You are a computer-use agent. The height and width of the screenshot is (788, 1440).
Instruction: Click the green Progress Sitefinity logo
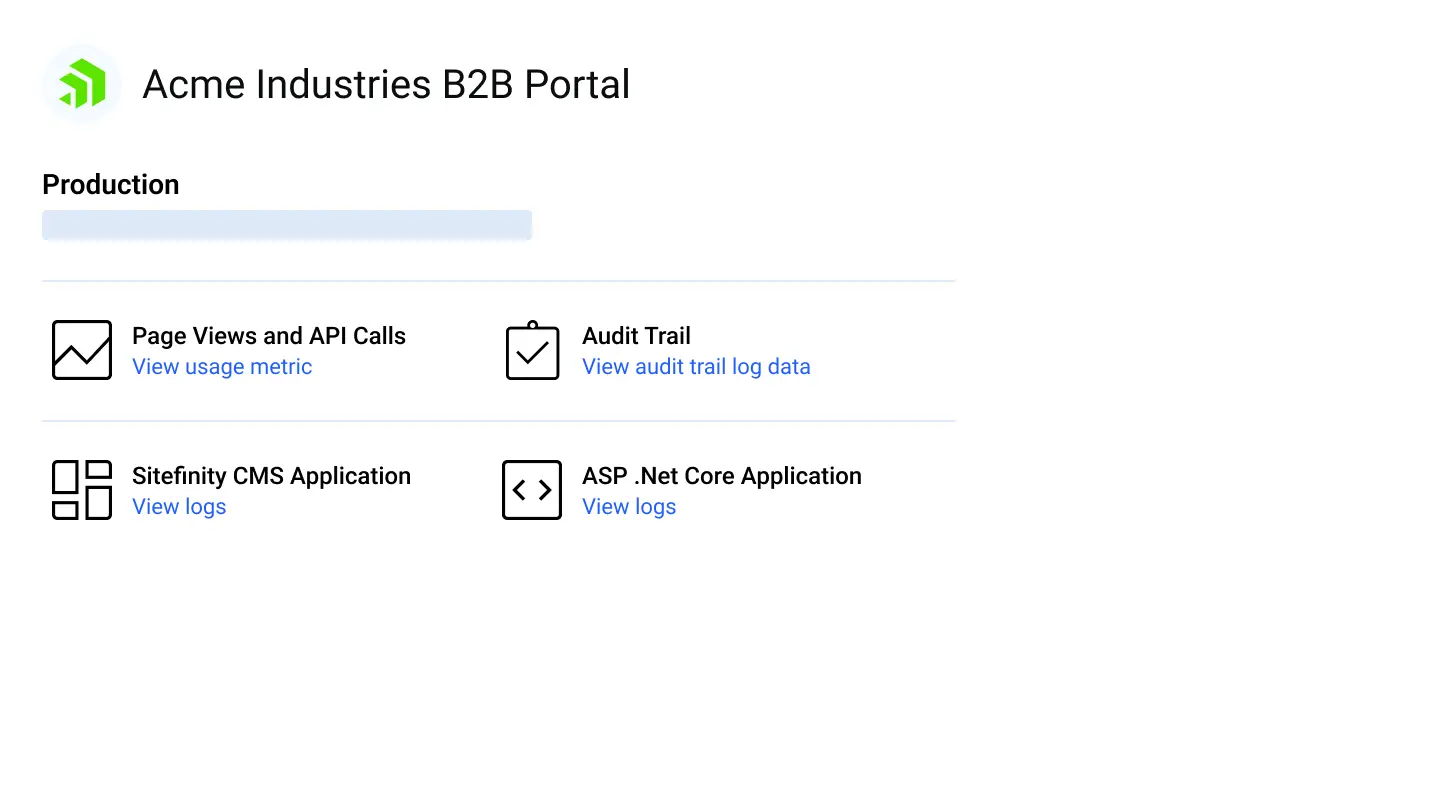[81, 84]
